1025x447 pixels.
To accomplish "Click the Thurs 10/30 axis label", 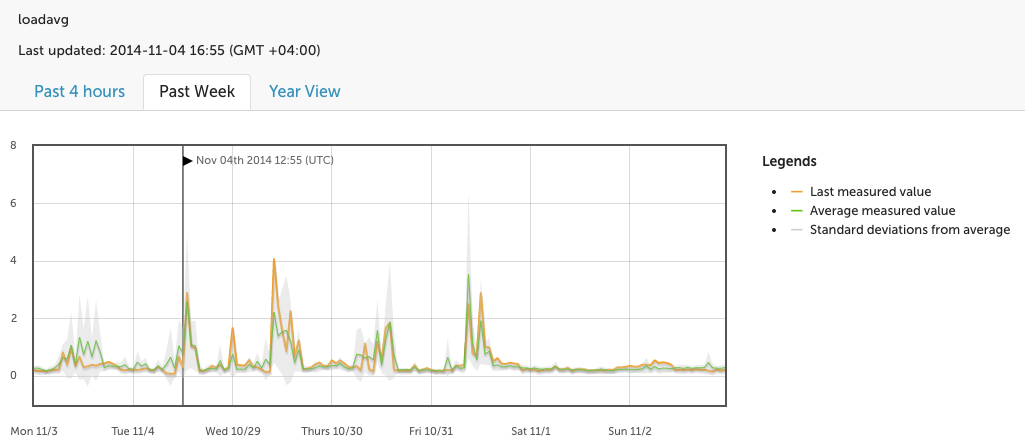I will [x=332, y=431].
